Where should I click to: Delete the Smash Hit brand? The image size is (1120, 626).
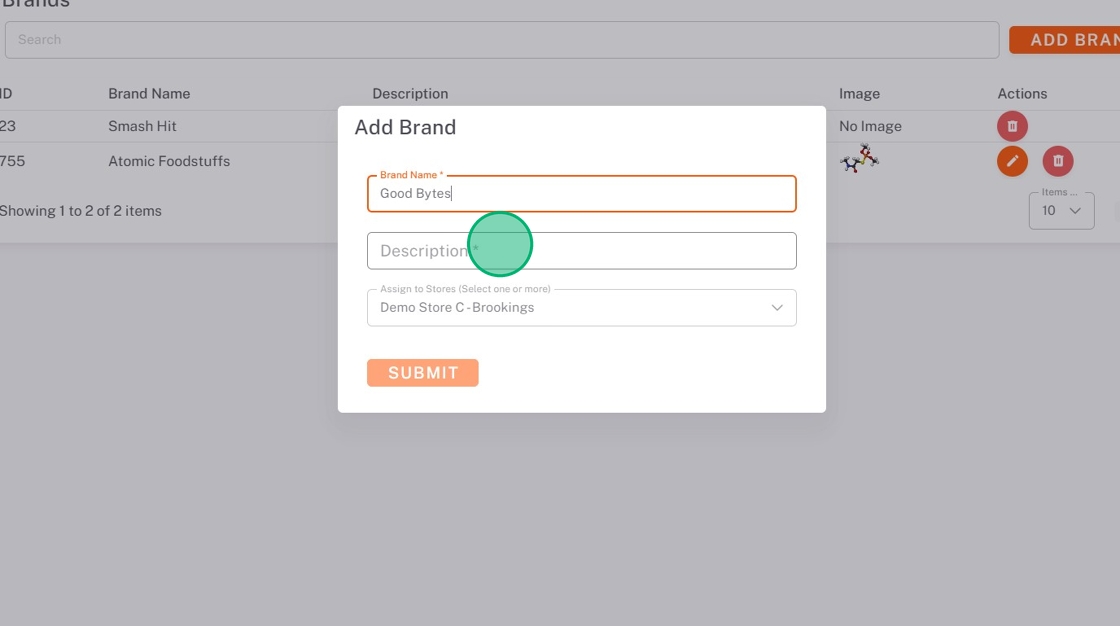[1012, 126]
